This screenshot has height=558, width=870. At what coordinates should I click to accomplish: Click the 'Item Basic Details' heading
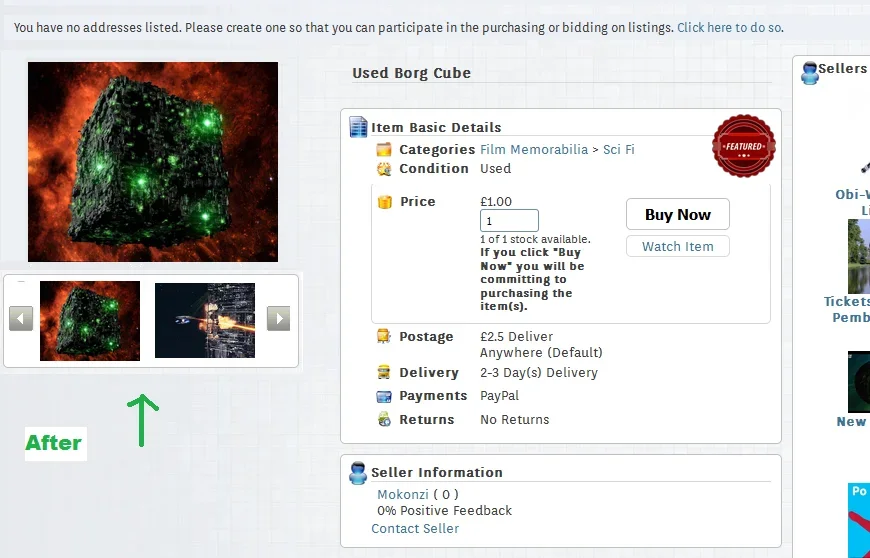click(436, 127)
